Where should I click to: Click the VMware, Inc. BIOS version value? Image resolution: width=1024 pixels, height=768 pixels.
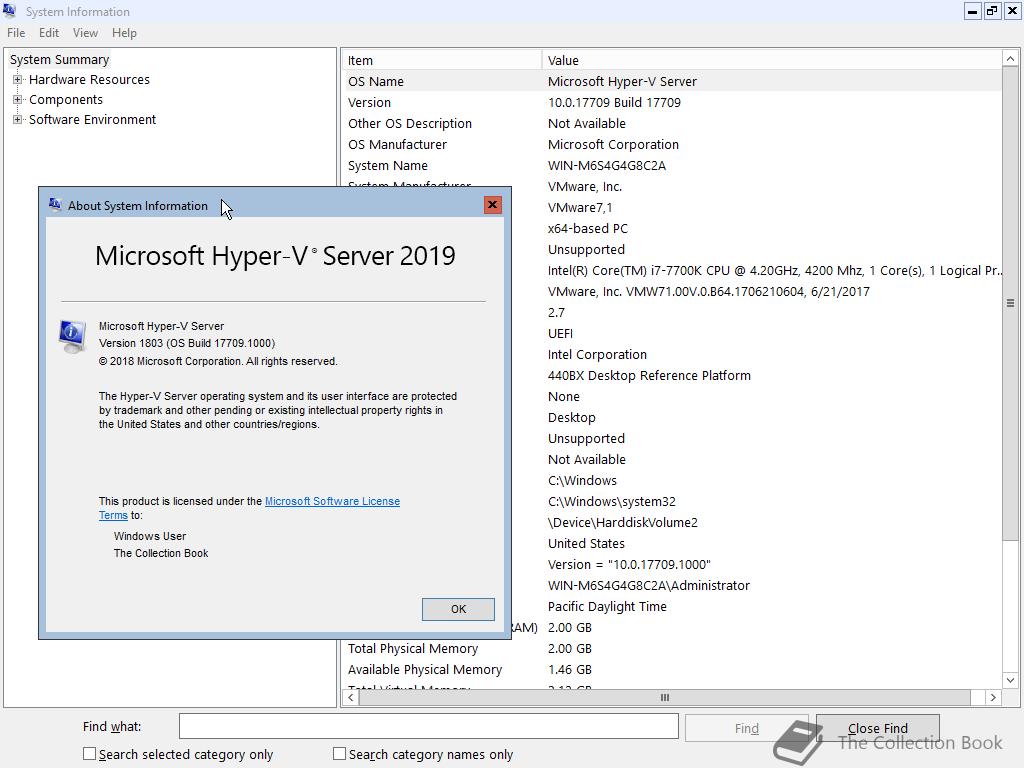(x=709, y=292)
